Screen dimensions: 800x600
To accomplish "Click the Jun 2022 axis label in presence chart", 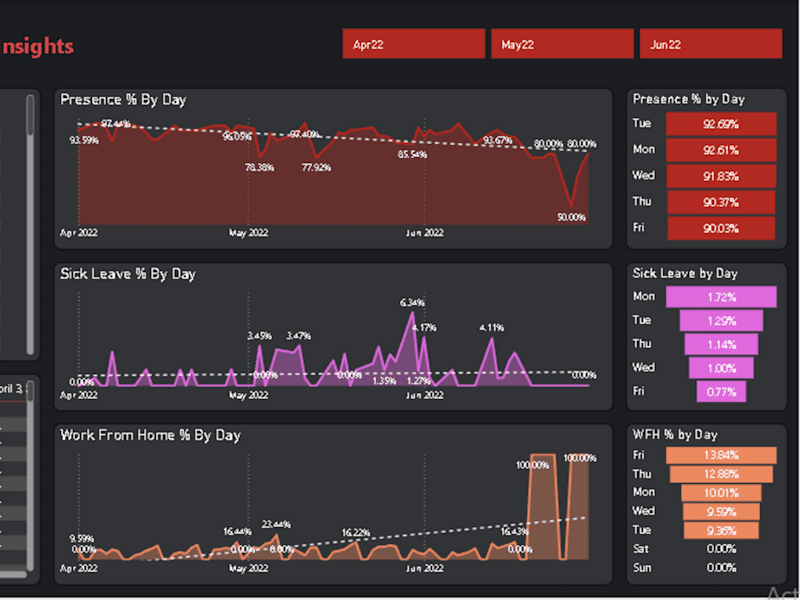I will pos(424,233).
